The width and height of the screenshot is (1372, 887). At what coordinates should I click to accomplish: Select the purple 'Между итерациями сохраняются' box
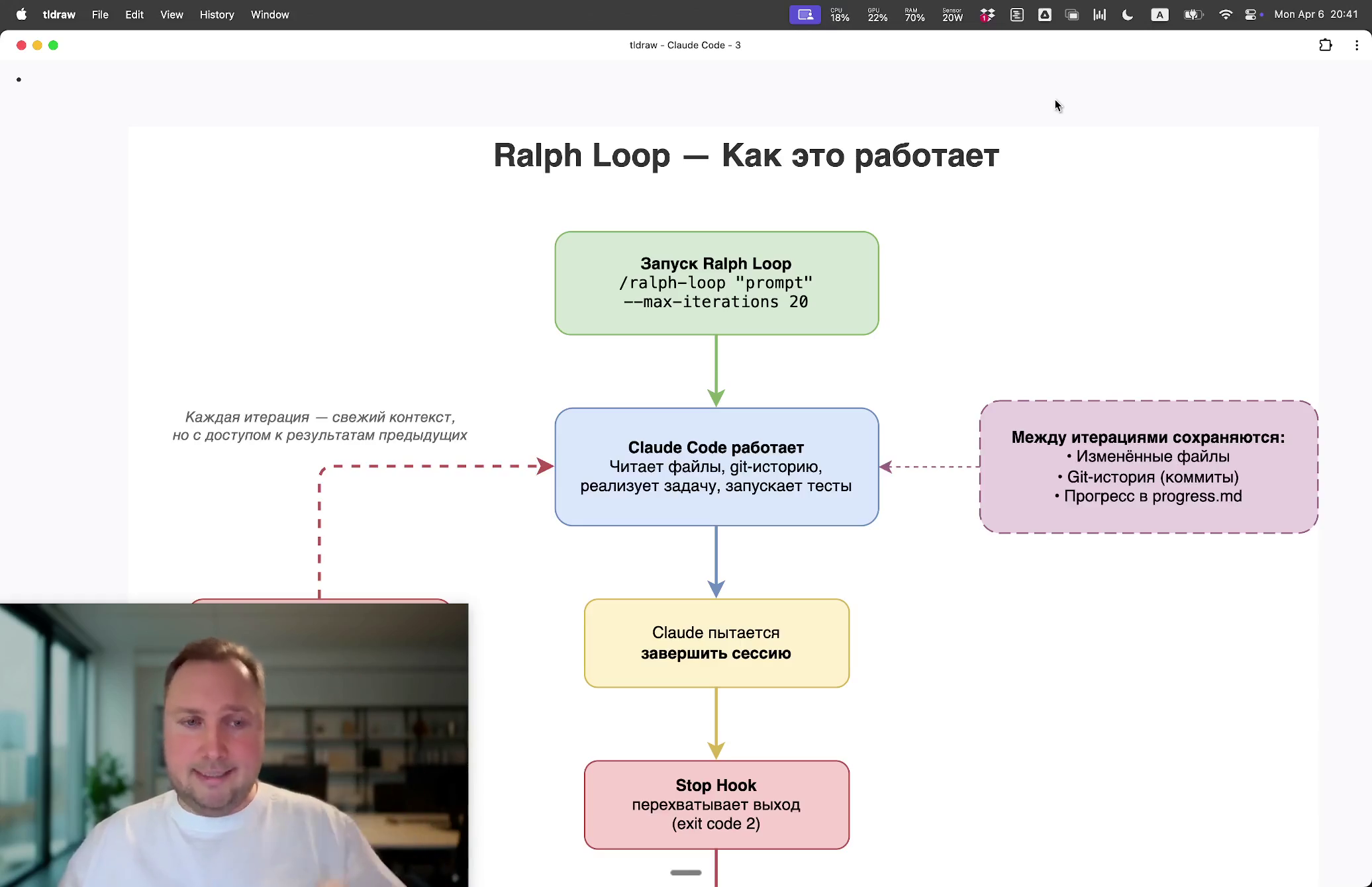click(x=1149, y=467)
